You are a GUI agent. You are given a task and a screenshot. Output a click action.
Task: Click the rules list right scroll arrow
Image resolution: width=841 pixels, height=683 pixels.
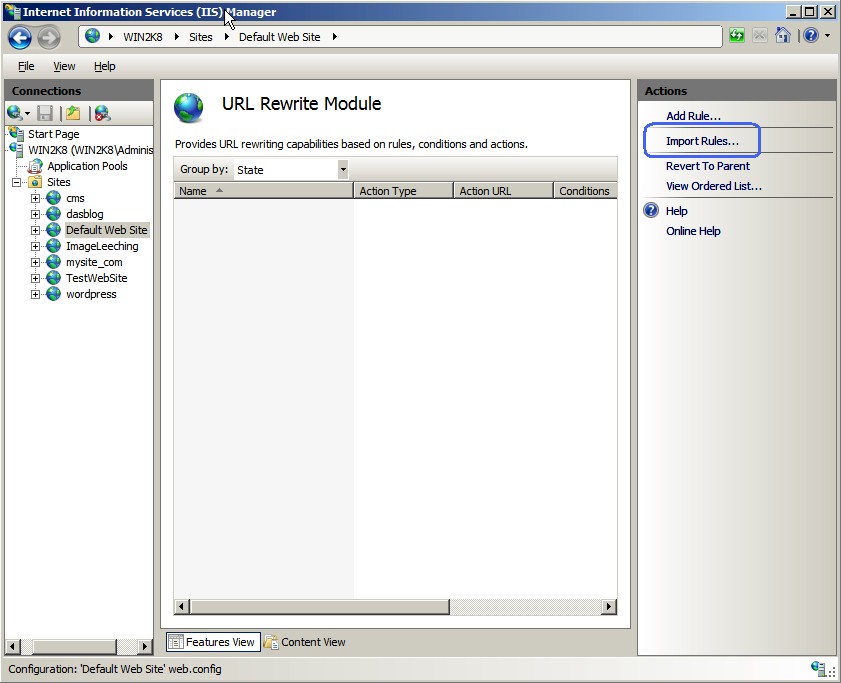point(609,607)
